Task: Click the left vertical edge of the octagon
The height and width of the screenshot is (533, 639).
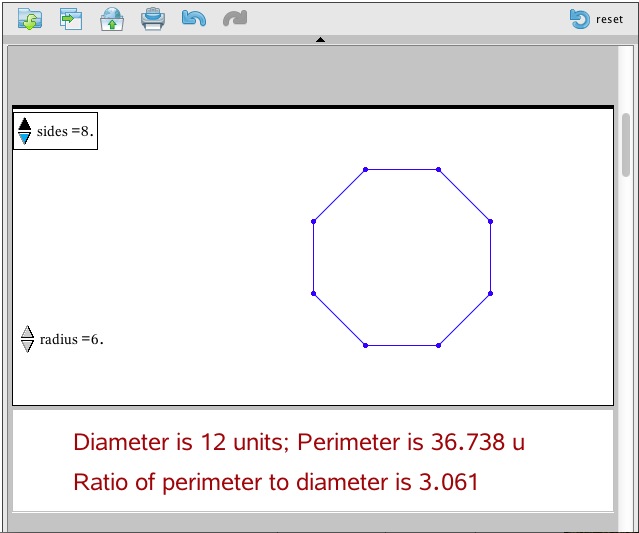Action: [x=313, y=258]
